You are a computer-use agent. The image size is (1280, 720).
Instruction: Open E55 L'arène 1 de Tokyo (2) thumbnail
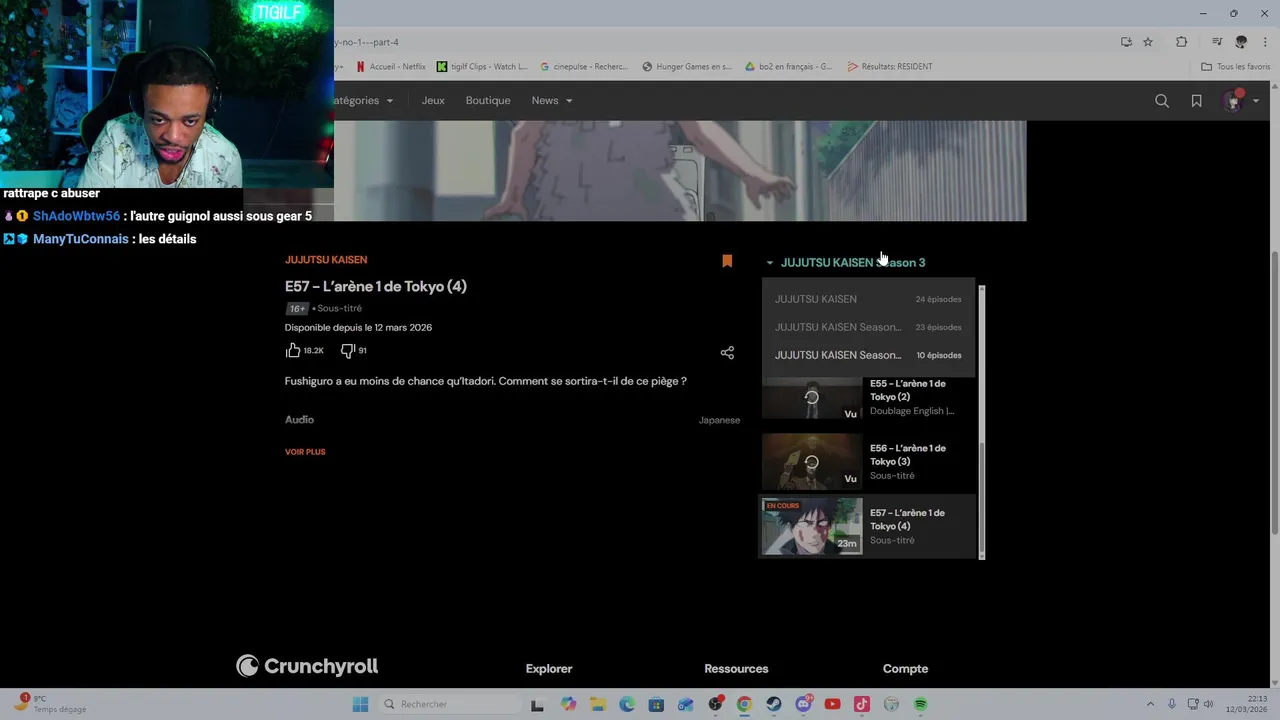click(812, 397)
